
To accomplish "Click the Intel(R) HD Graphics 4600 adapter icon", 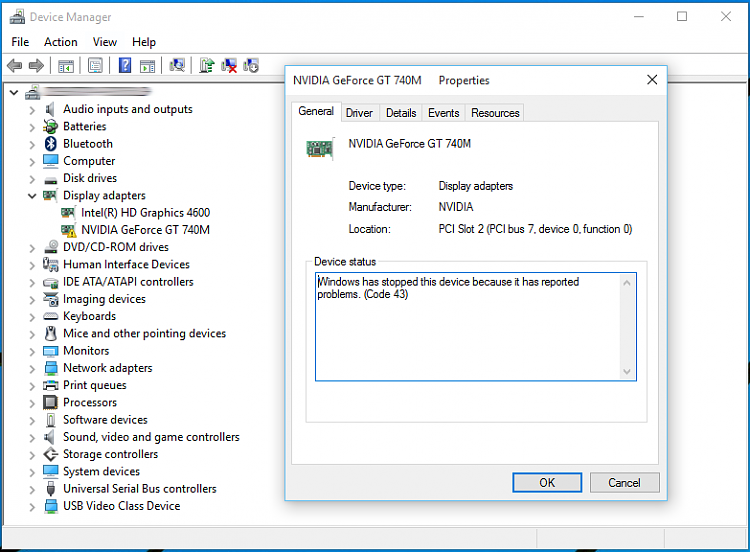I will [x=68, y=212].
